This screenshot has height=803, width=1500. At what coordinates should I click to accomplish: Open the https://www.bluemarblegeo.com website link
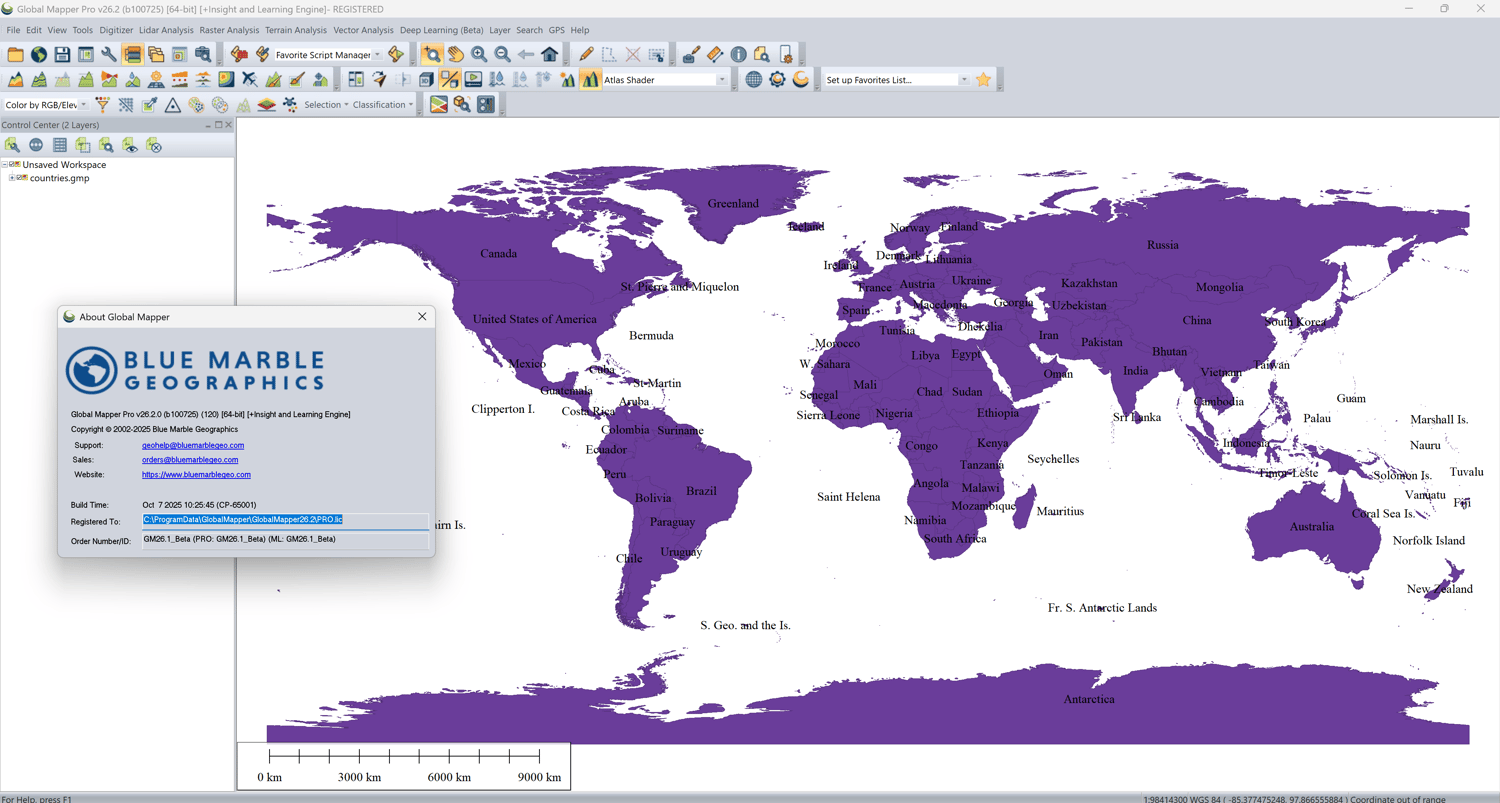196,475
